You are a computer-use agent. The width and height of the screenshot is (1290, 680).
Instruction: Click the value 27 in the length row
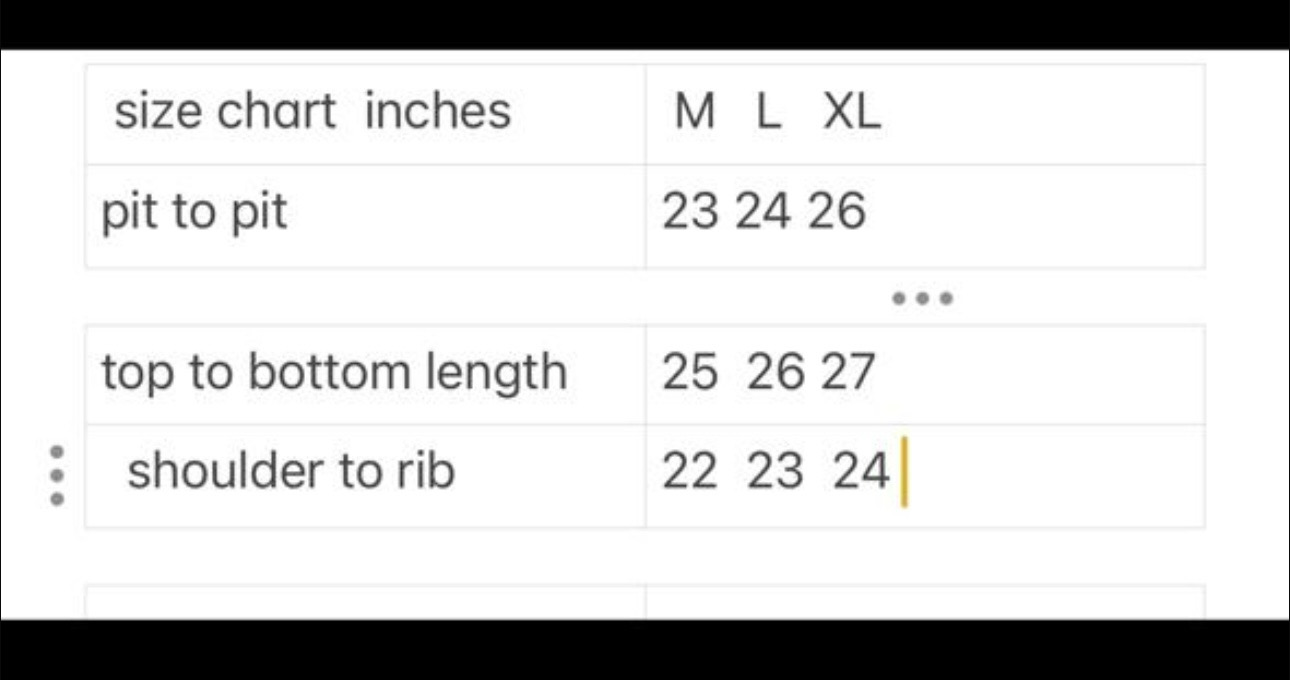(847, 374)
